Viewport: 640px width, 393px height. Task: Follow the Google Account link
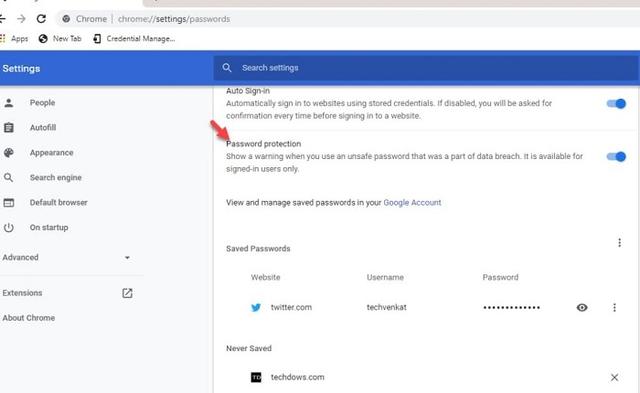(x=412, y=202)
